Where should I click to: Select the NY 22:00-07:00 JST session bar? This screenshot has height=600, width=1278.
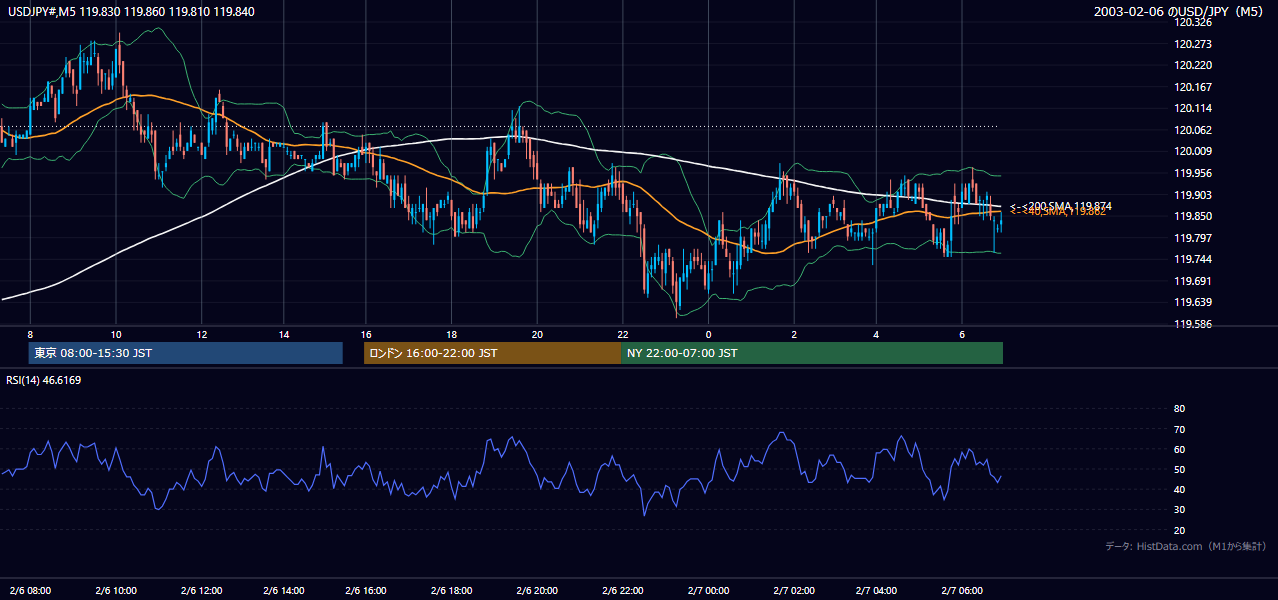click(812, 353)
